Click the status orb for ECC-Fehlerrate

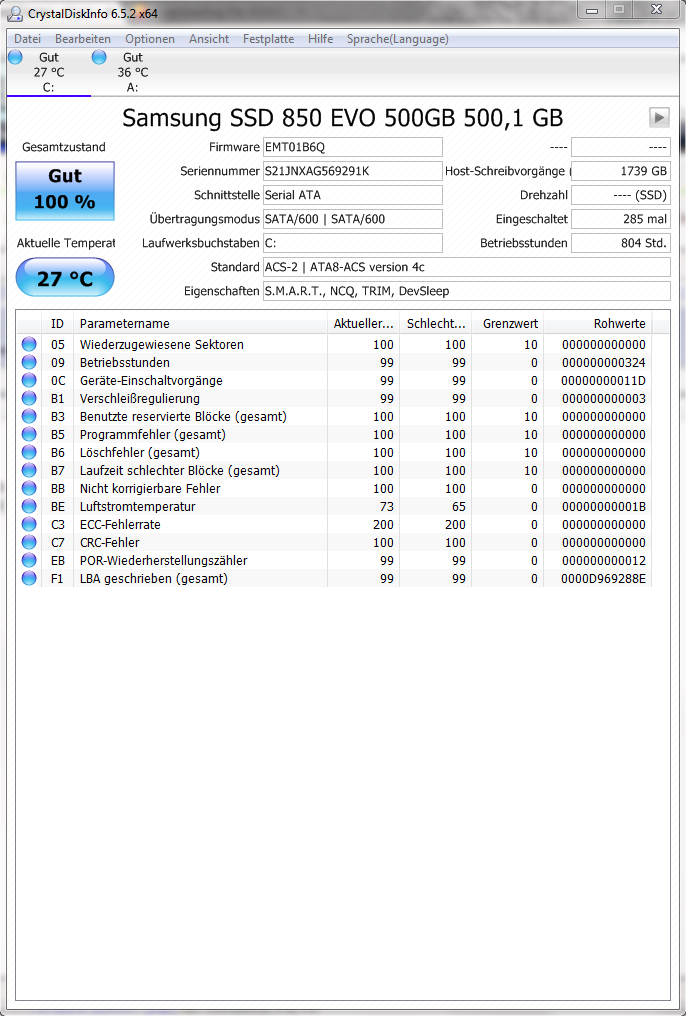pos(29,524)
